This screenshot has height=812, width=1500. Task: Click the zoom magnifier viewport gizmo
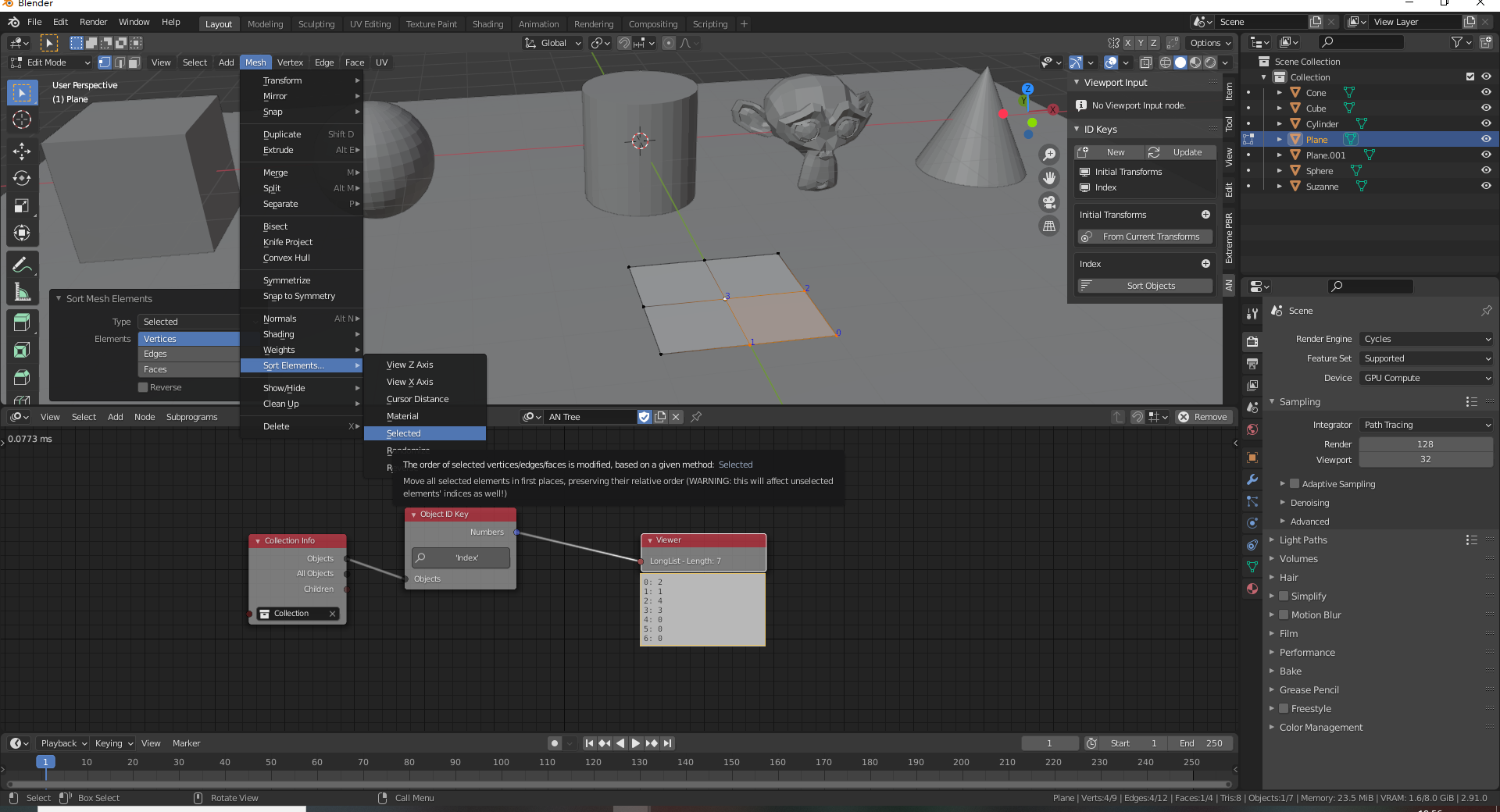[1049, 155]
